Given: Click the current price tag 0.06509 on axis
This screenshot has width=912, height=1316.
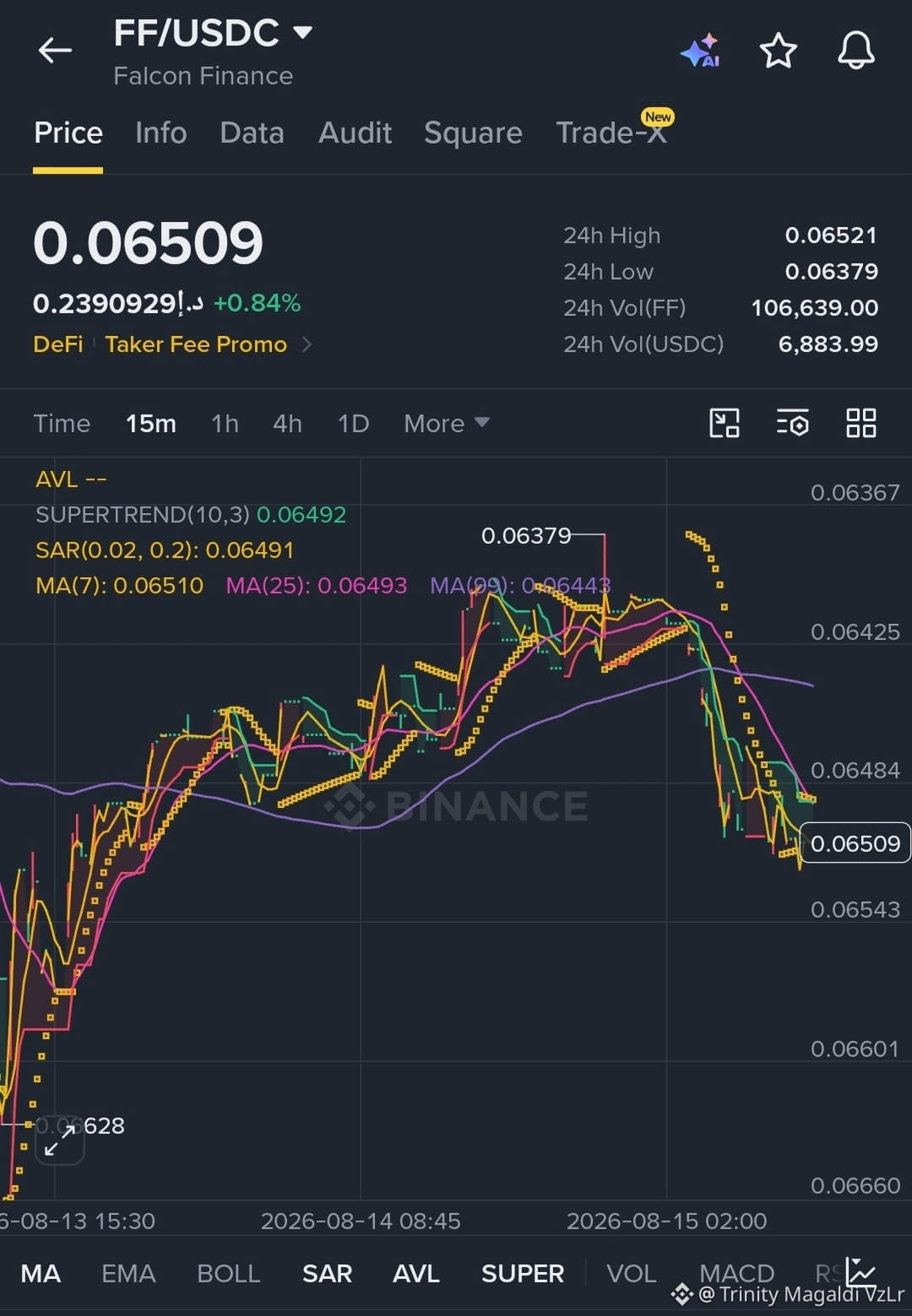Looking at the screenshot, I should tap(855, 843).
